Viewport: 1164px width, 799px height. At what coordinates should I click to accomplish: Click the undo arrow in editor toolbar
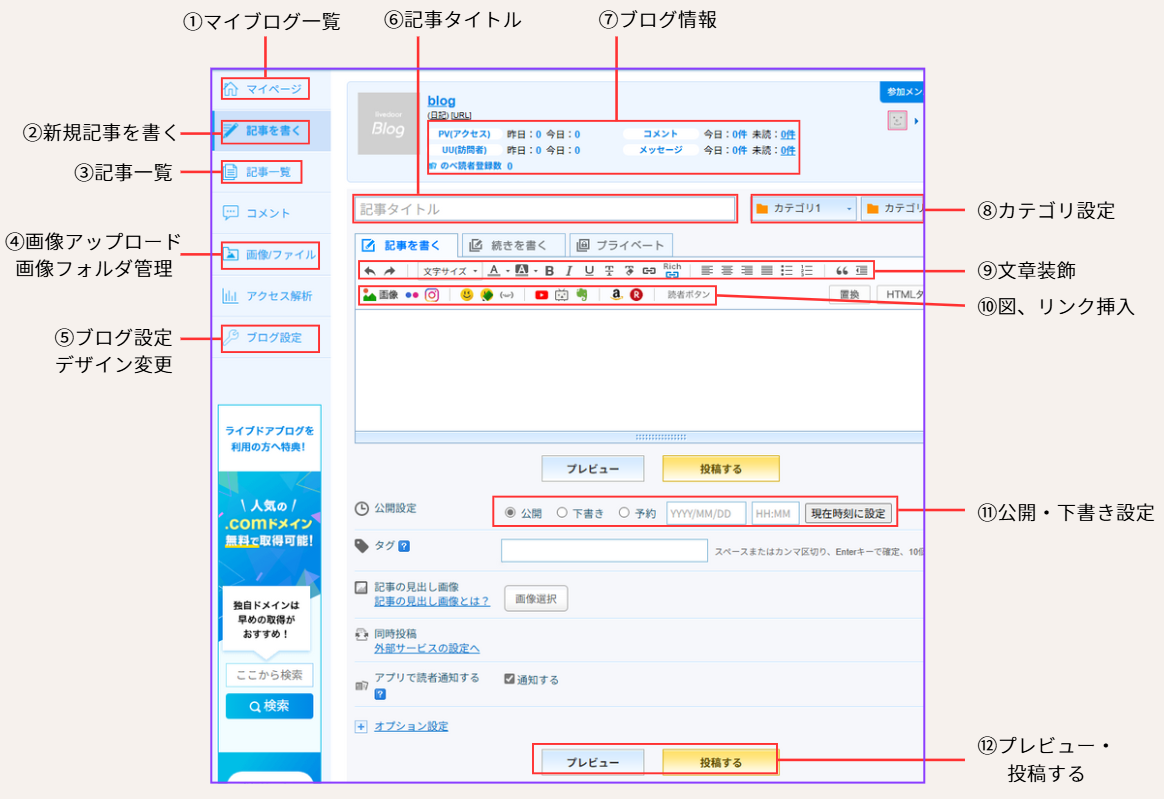click(x=370, y=270)
